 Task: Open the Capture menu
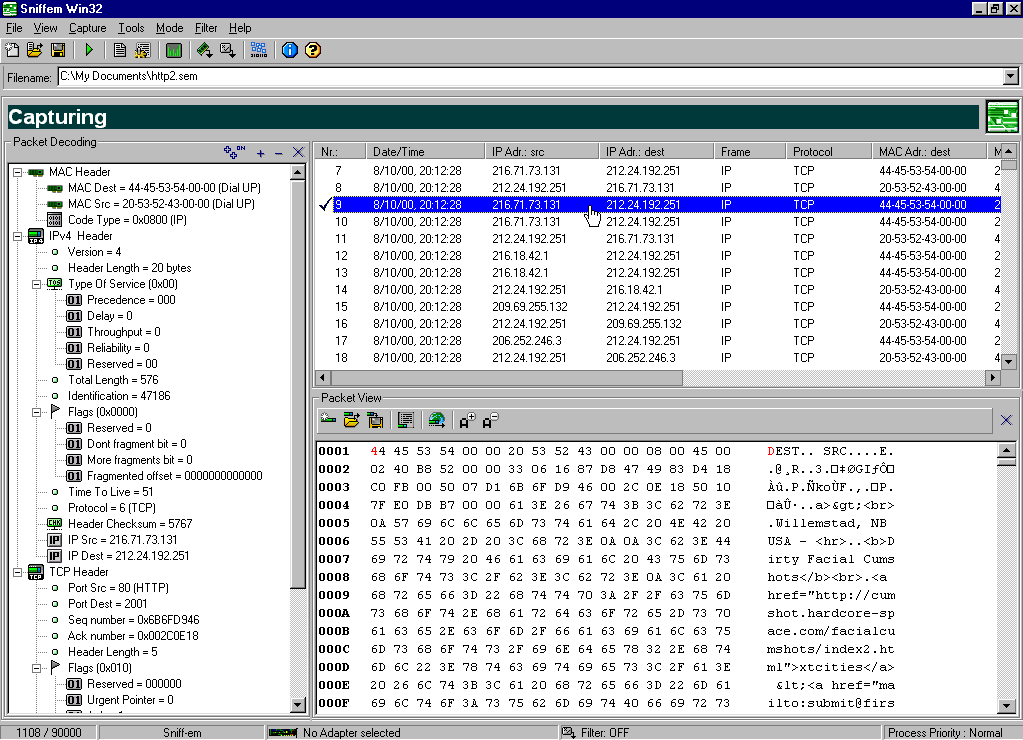point(87,28)
